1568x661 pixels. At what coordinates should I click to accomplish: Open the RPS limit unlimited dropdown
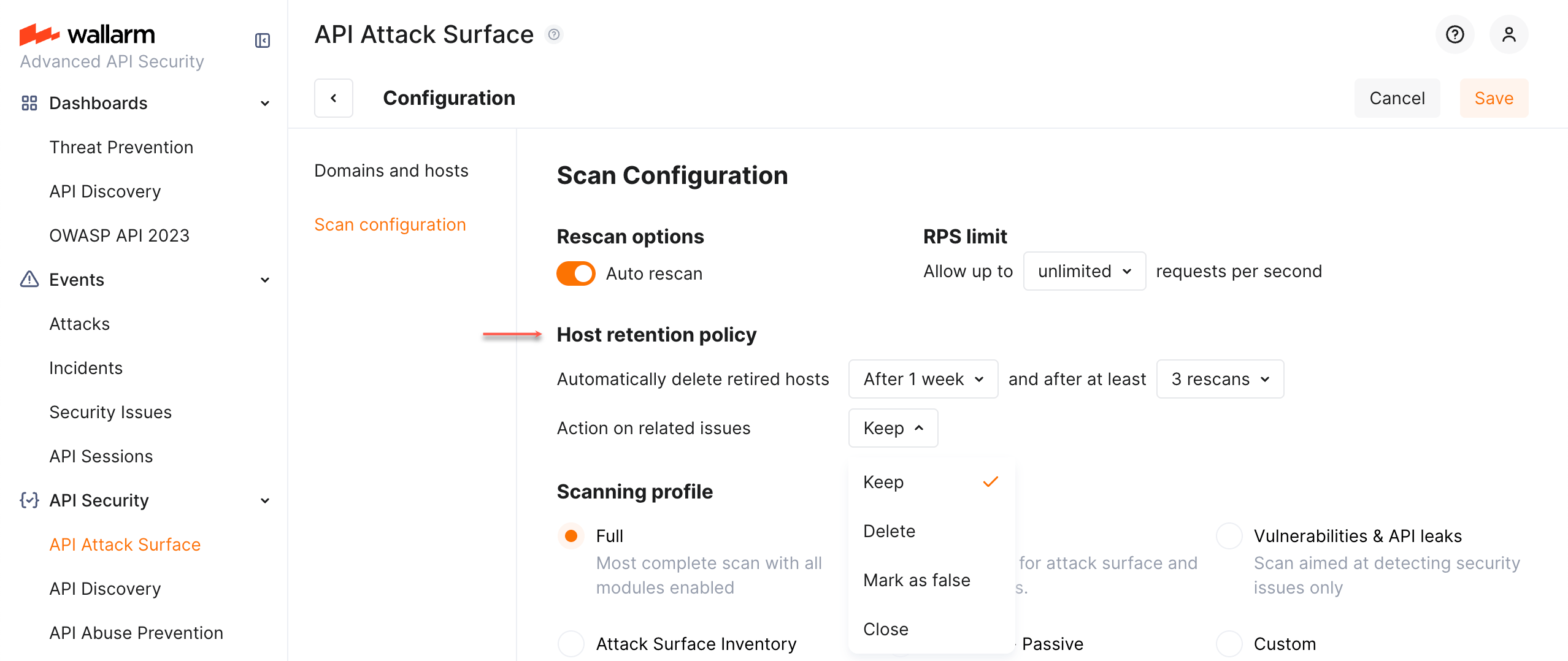point(1084,271)
